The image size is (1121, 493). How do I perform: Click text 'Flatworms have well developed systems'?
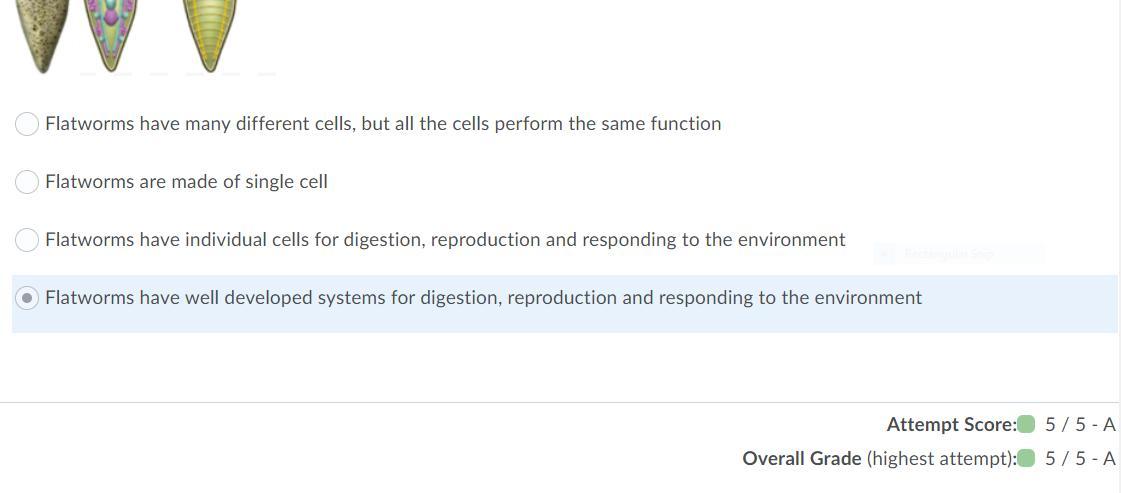point(483,298)
